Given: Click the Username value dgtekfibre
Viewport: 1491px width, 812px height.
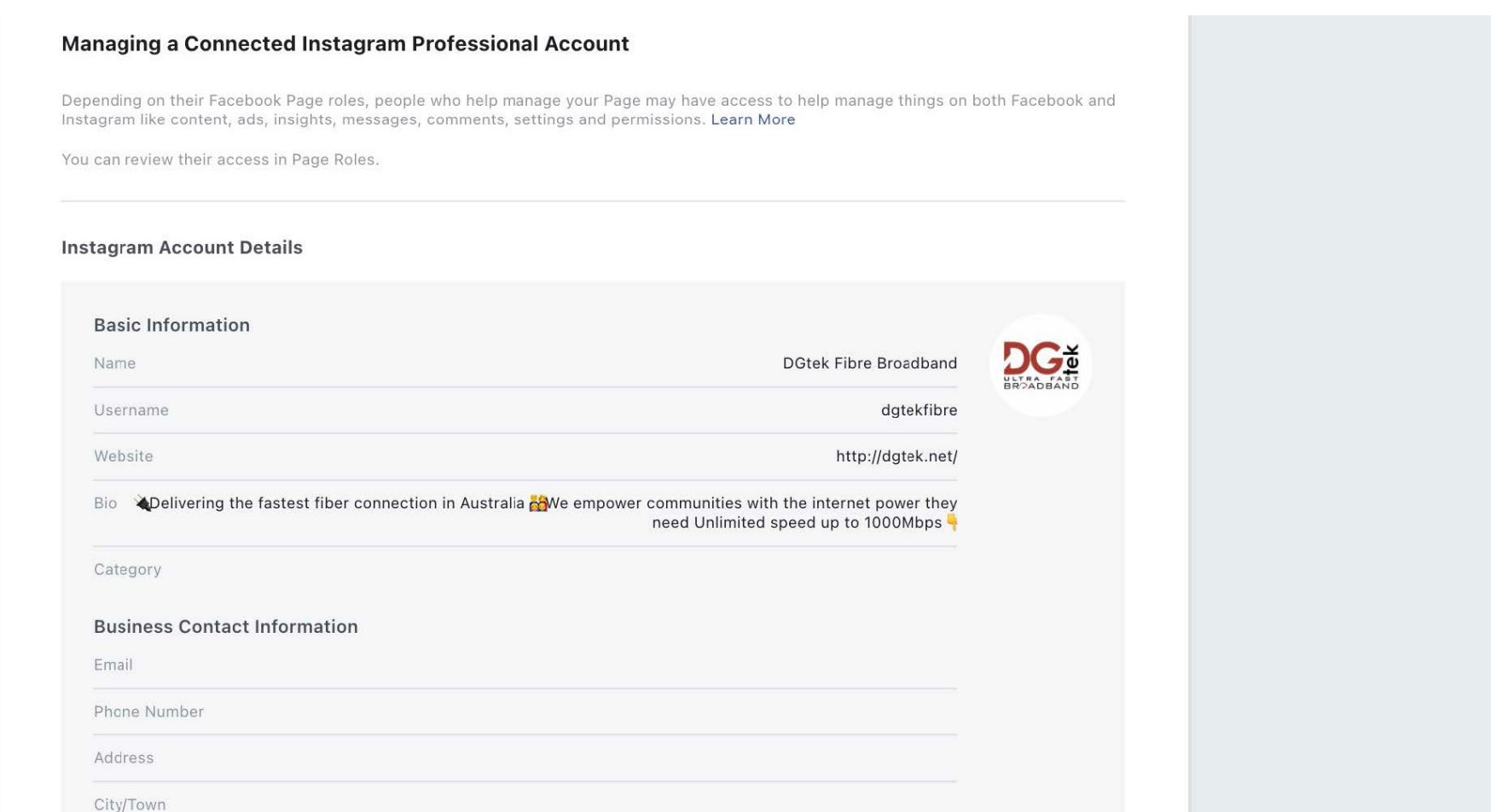Looking at the screenshot, I should 919,410.
